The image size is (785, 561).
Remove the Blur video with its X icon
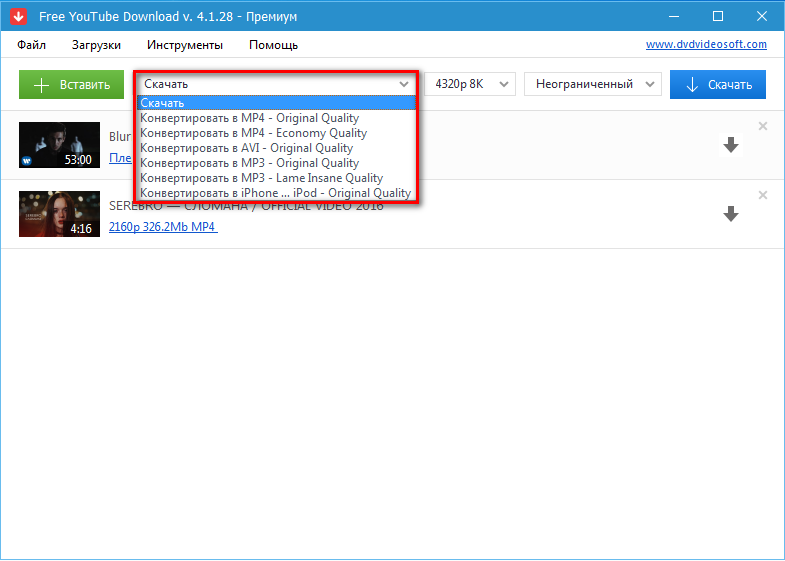click(x=763, y=126)
